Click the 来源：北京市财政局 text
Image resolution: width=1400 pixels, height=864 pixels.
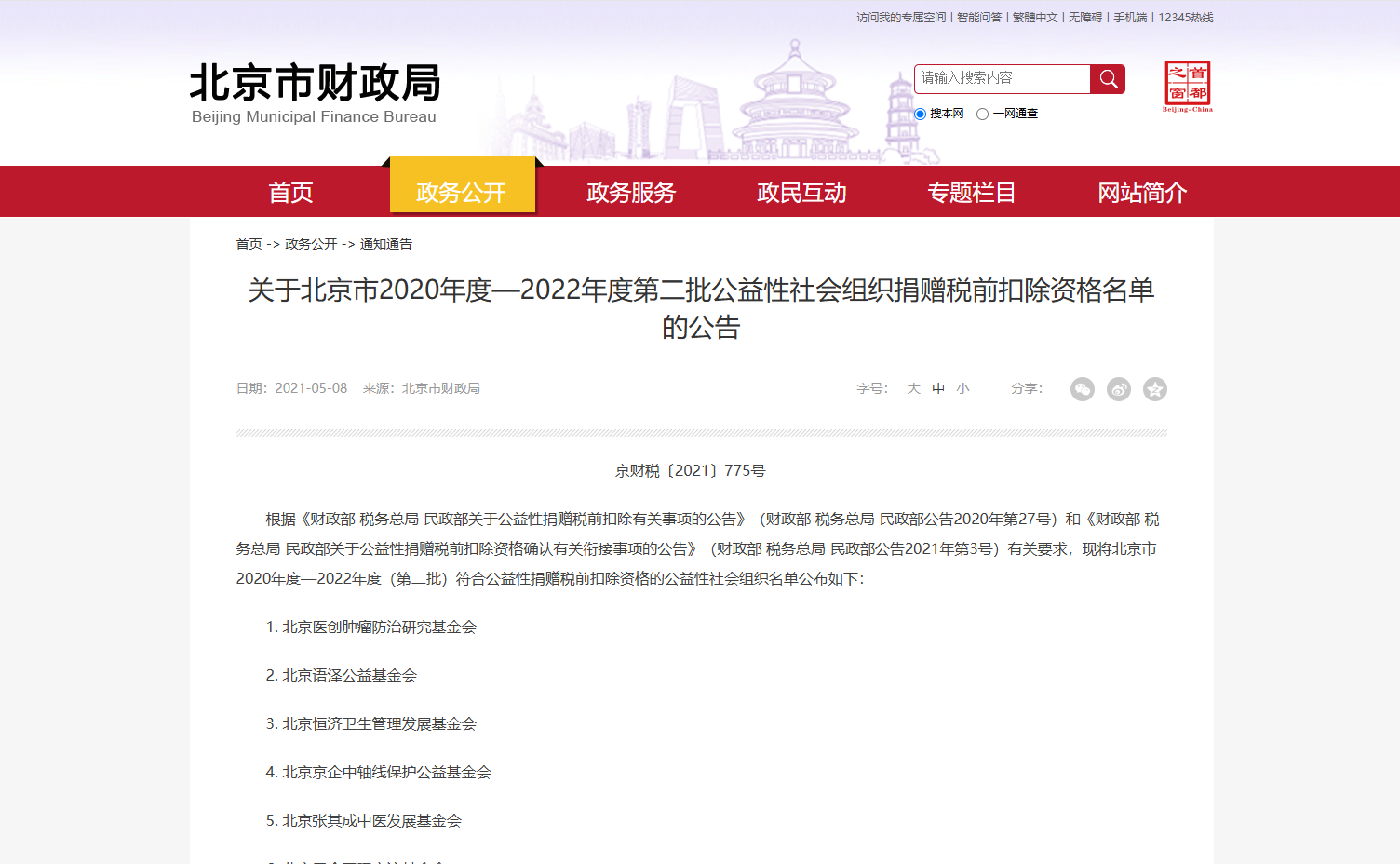pyautogui.click(x=422, y=388)
